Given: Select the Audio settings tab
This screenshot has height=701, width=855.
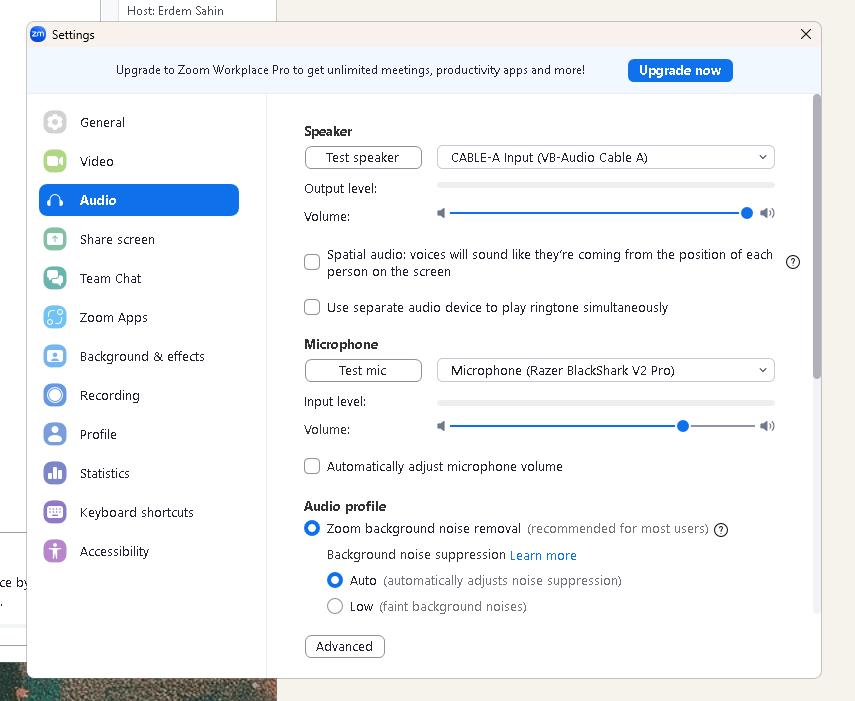Looking at the screenshot, I should 139,200.
